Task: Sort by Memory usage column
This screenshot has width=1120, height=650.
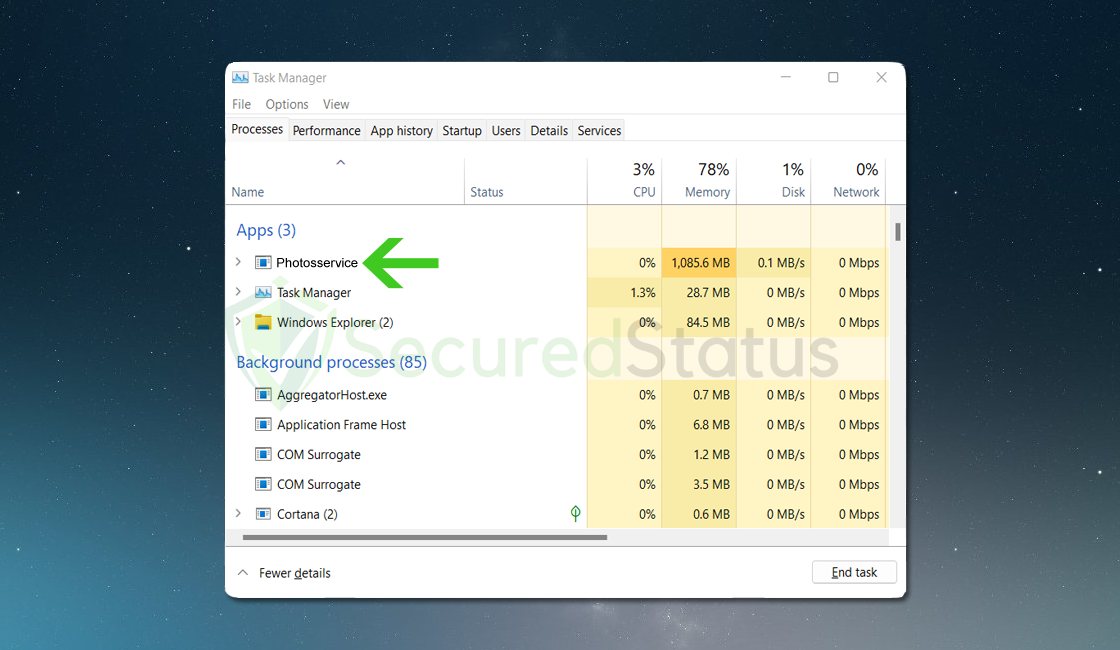Action: [699, 181]
